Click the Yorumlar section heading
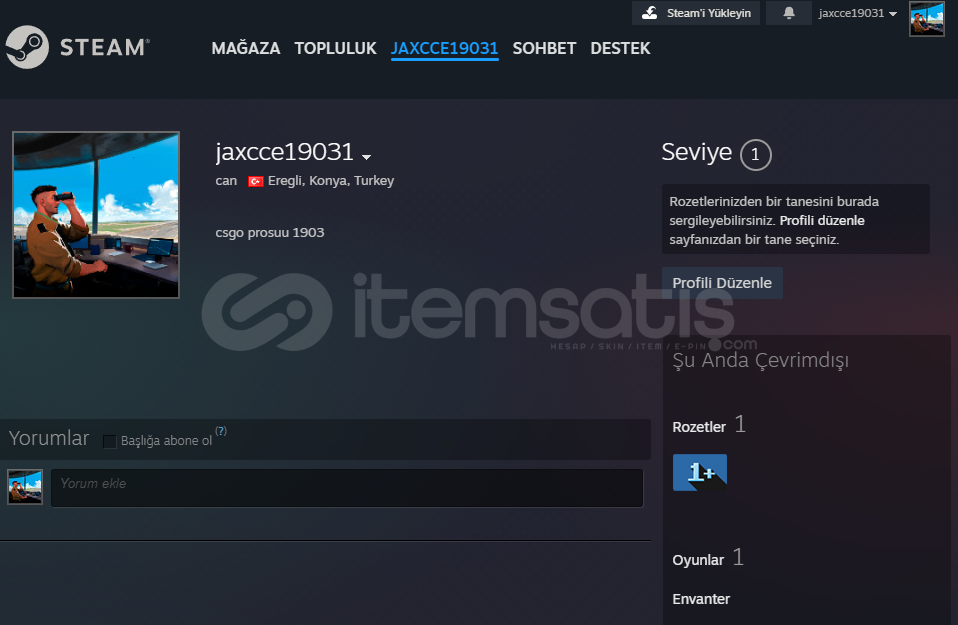958x625 pixels. (49, 438)
